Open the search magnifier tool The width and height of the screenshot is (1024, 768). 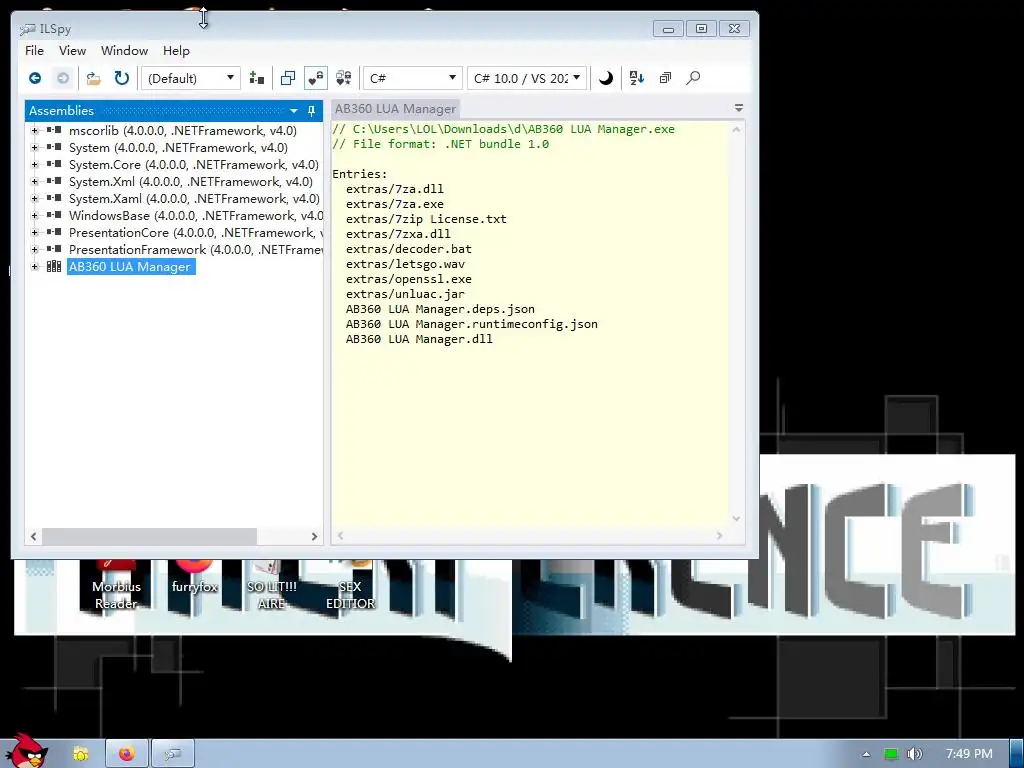click(693, 78)
